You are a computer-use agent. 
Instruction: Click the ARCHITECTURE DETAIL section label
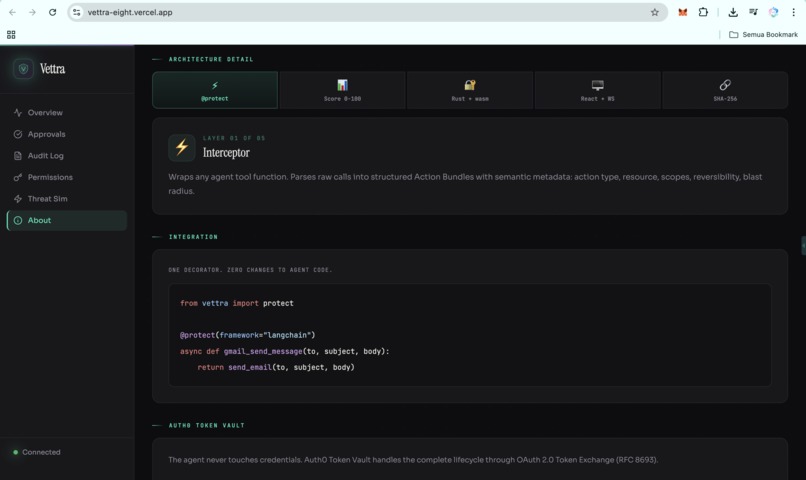(x=211, y=60)
